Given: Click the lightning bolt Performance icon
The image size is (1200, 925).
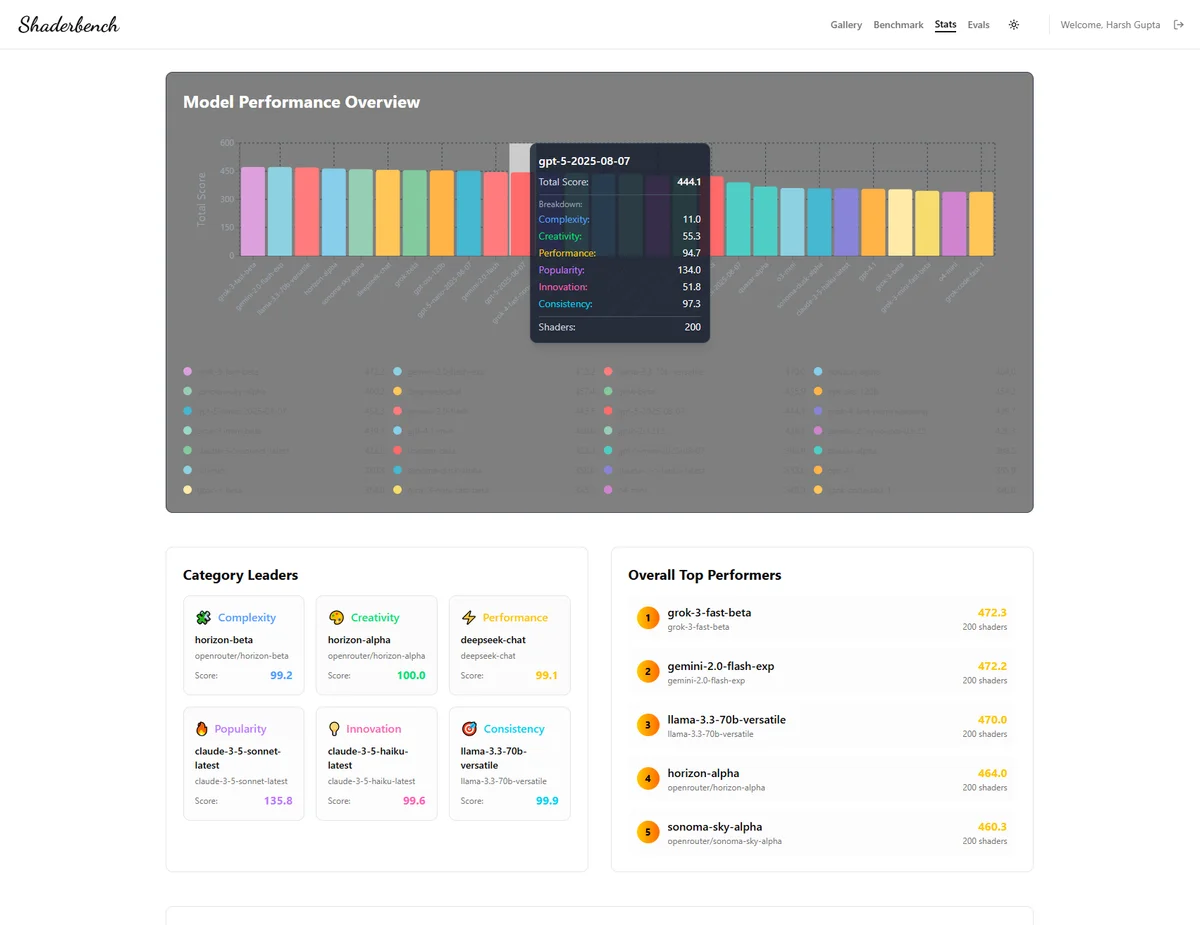Looking at the screenshot, I should coord(469,618).
